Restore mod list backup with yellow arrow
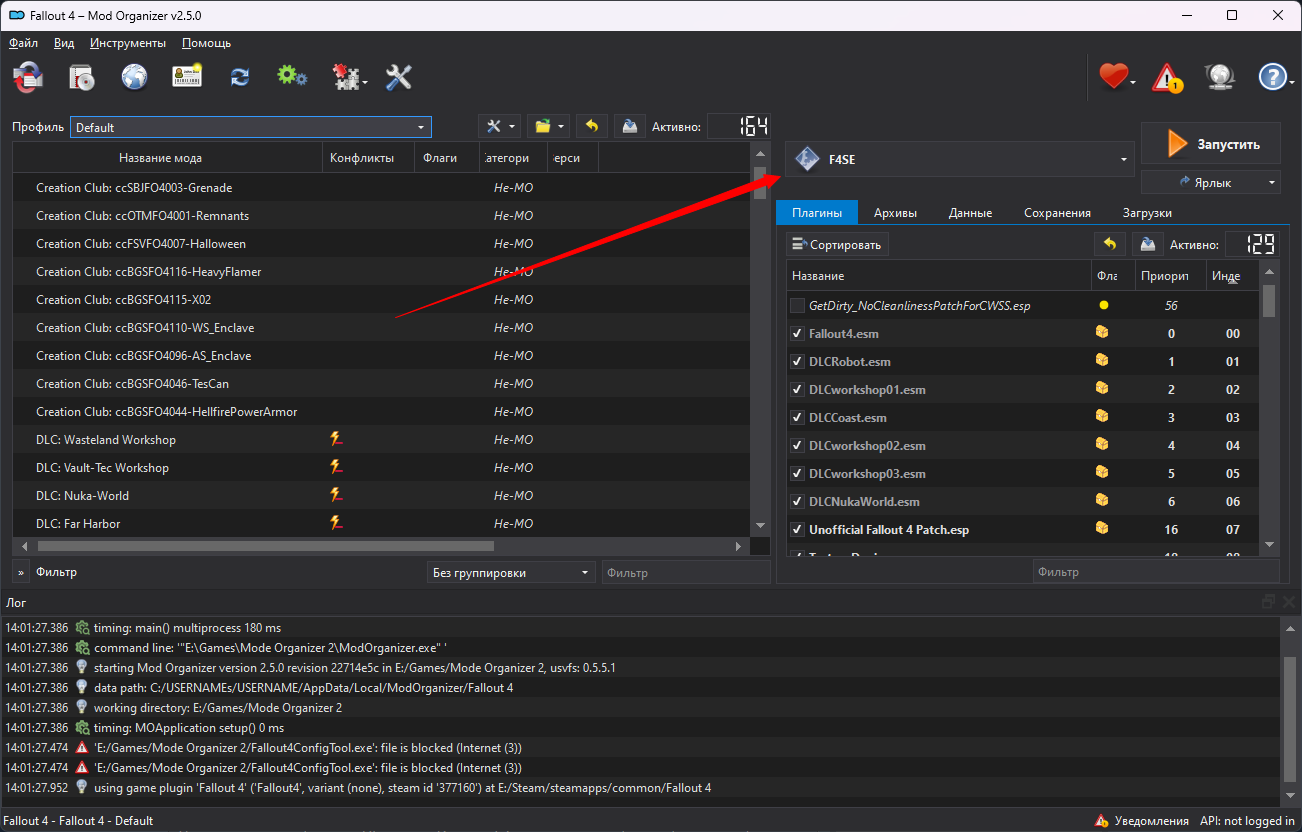The height and width of the screenshot is (832, 1302). pyautogui.click(x=591, y=126)
